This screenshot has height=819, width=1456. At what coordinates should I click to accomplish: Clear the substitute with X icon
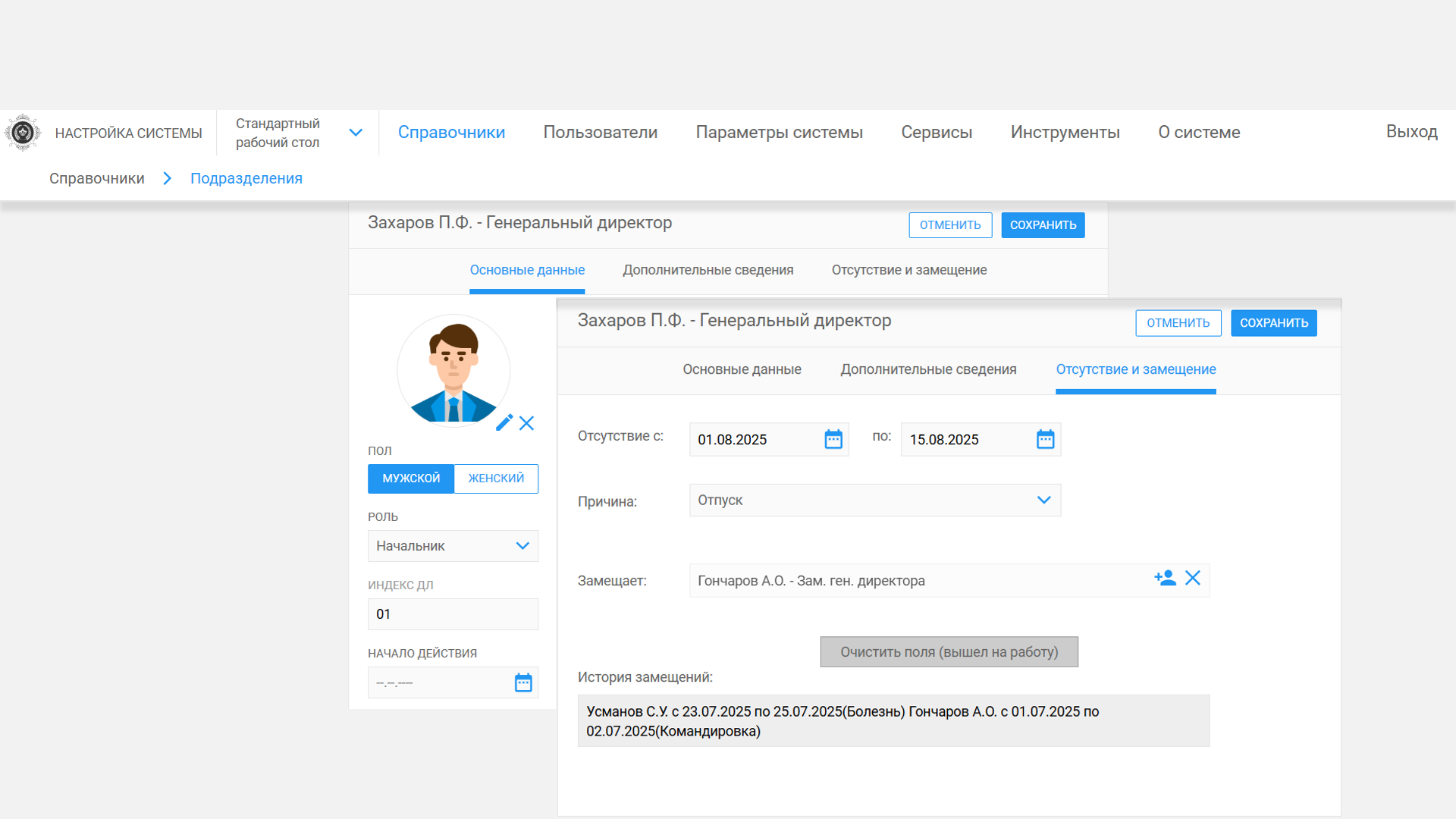[1193, 579]
